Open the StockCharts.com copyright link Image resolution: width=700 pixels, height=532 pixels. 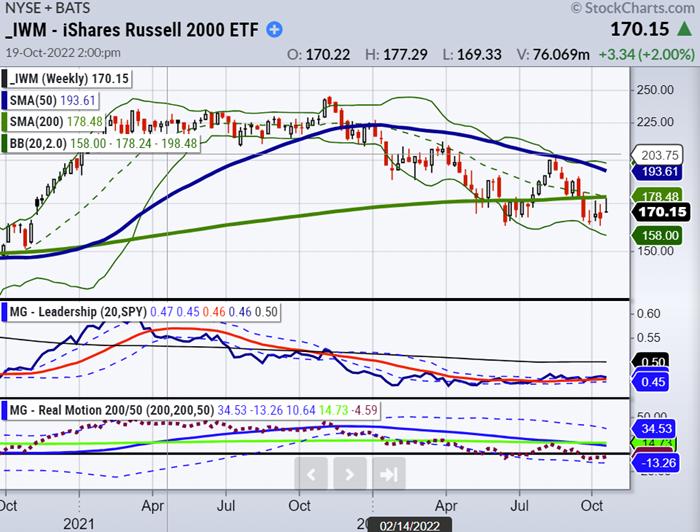635,10
